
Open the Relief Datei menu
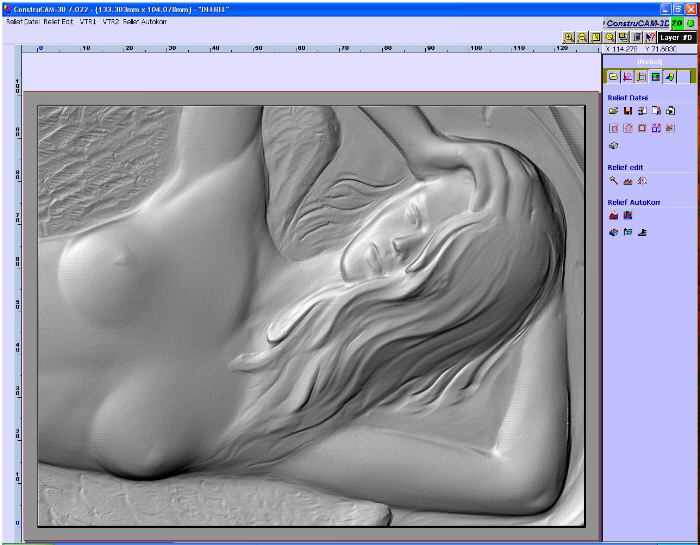tap(22, 21)
